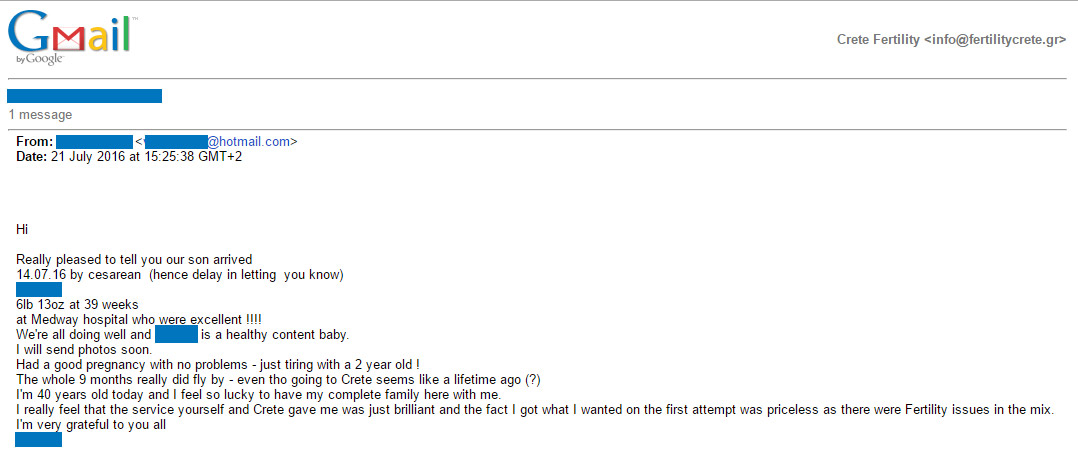This screenshot has width=1078, height=462.
Task: Click the 'at Medway hospital' sentence
Action: 138,320
